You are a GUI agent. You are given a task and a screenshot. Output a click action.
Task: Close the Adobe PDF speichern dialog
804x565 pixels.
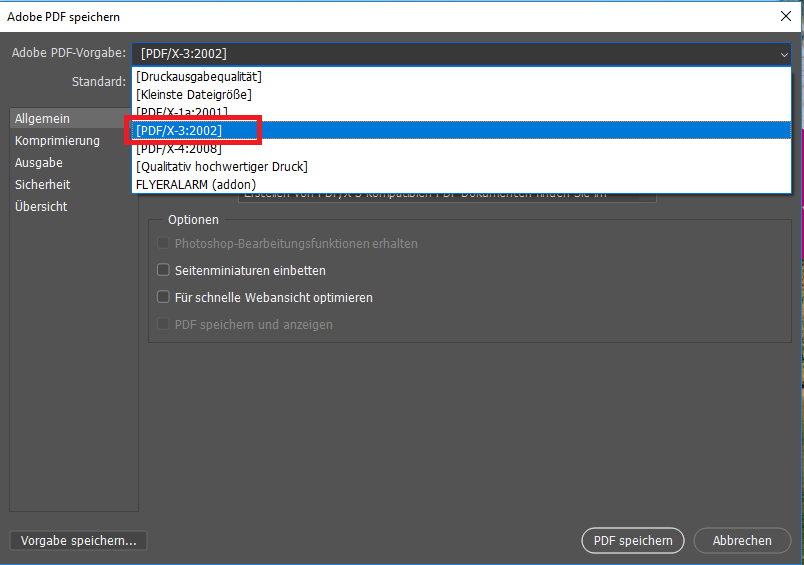tap(785, 16)
